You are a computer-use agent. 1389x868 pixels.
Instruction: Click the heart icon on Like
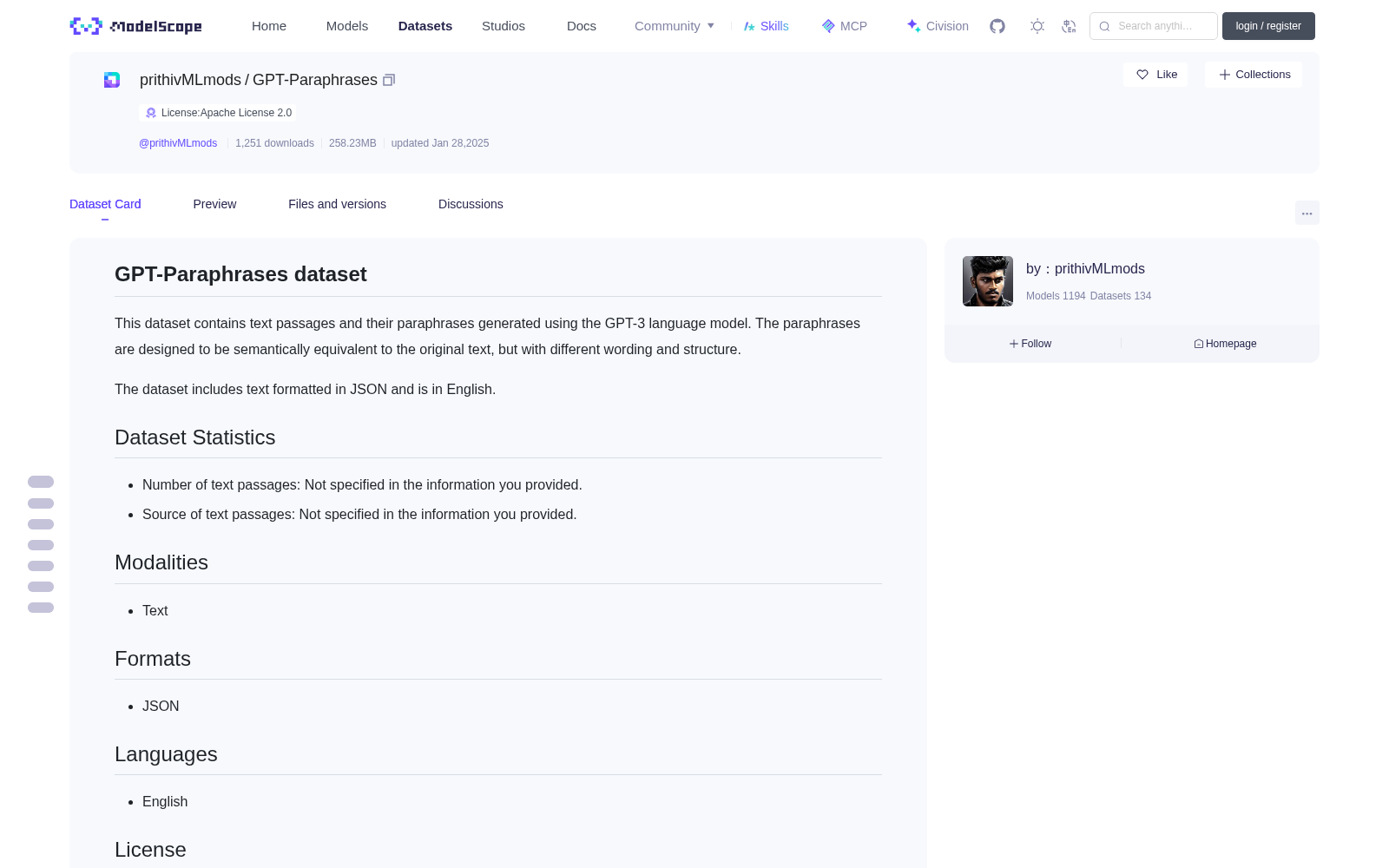point(1142,75)
